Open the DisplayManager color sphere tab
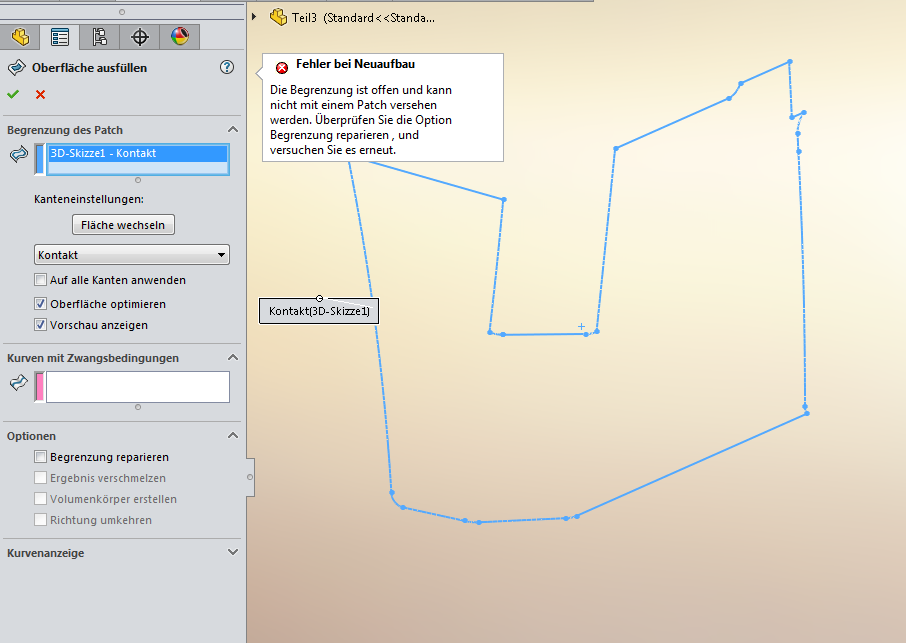The height and width of the screenshot is (643, 906). [x=180, y=37]
